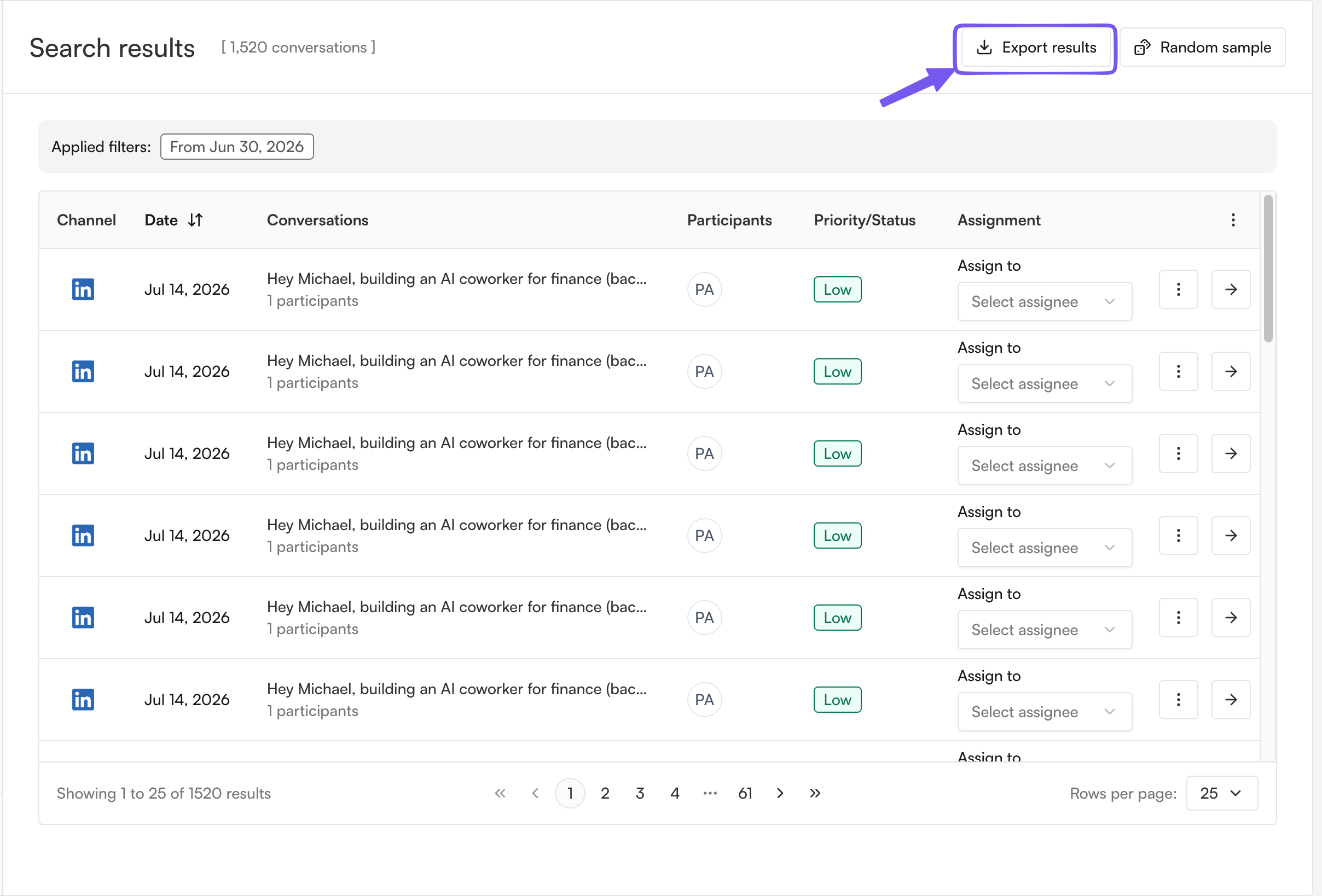Click the vertical scrollbar of the table

coord(1268,269)
